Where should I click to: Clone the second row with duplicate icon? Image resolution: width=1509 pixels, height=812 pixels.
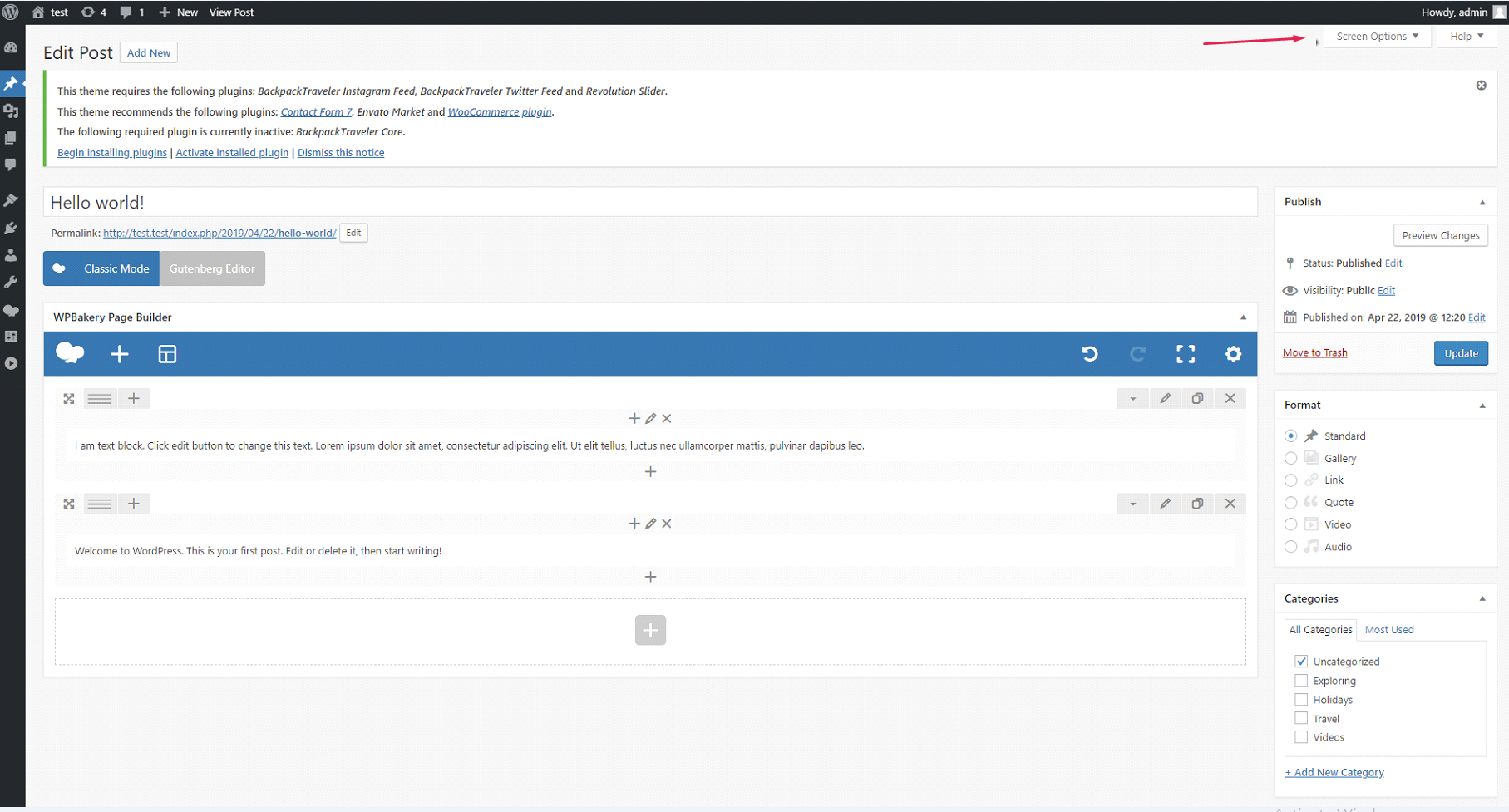coord(1197,504)
